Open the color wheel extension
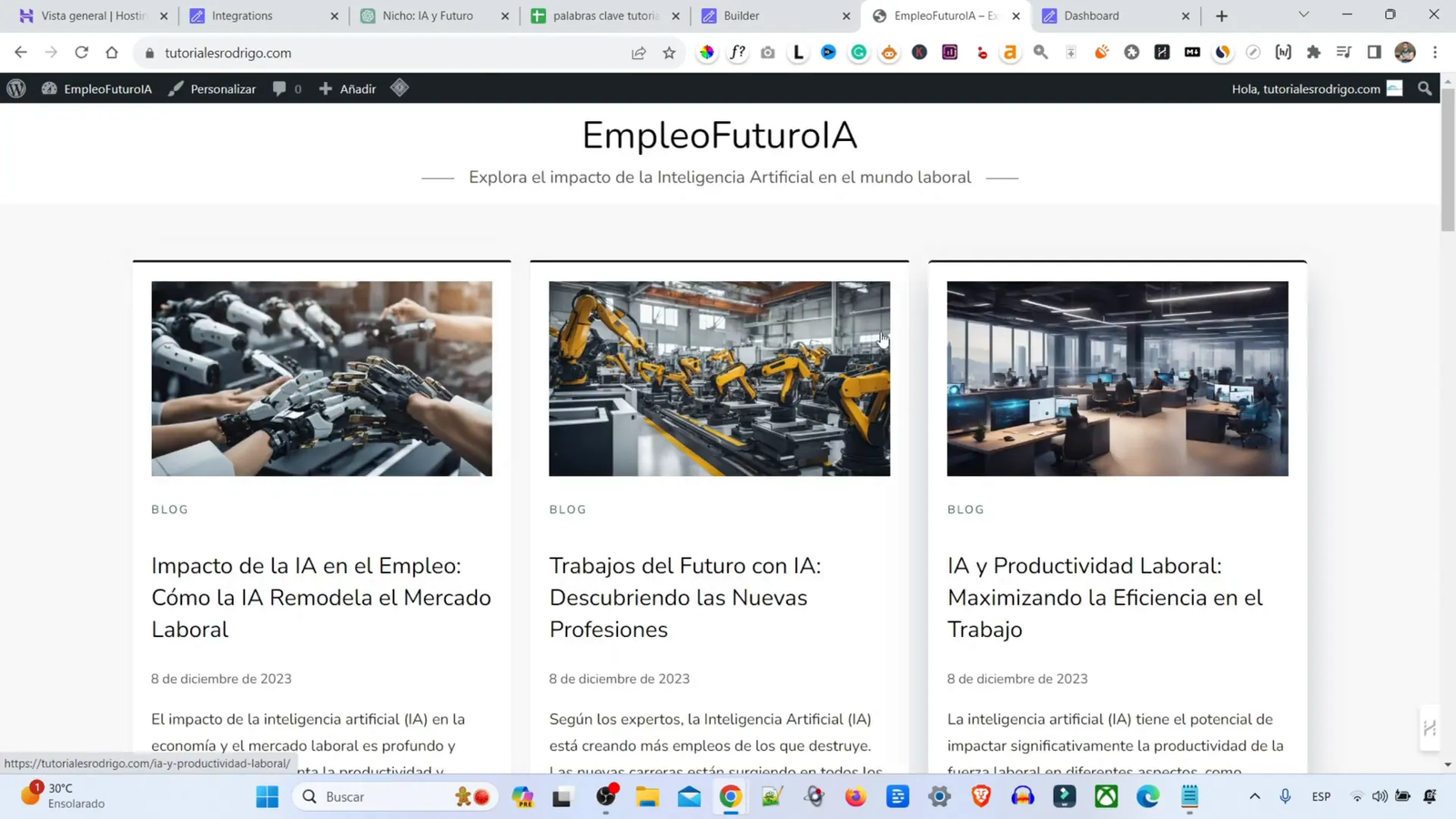This screenshot has height=819, width=1456. pos(706,52)
